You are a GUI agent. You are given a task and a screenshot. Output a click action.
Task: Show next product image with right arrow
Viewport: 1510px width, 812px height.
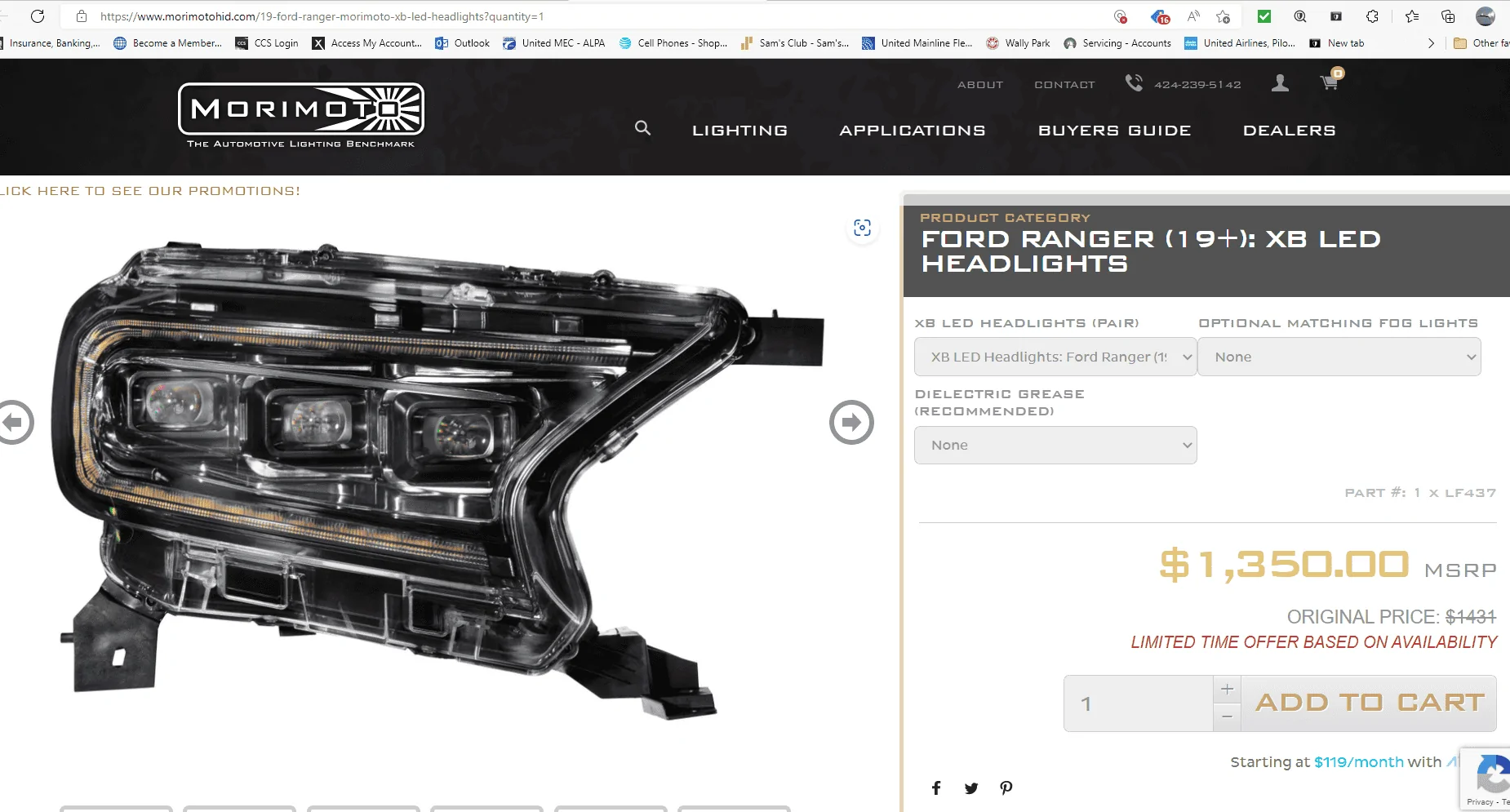coord(851,422)
